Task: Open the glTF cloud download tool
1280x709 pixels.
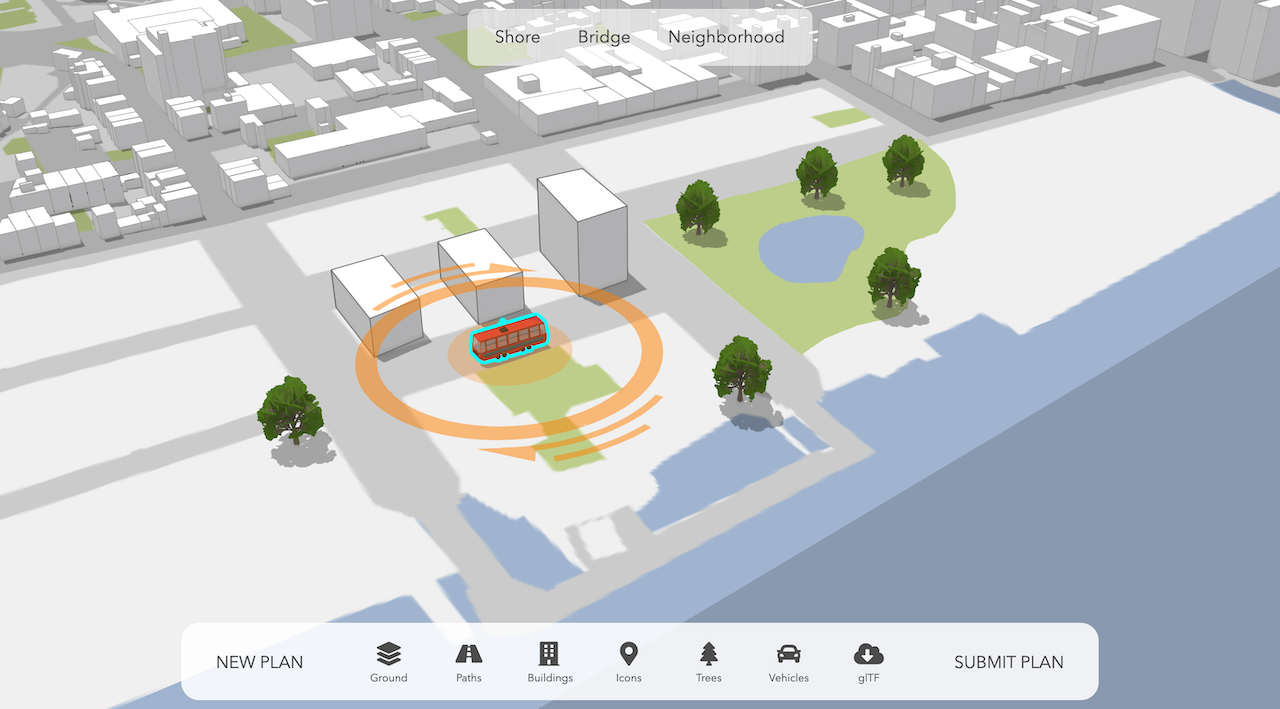Action: (x=868, y=662)
